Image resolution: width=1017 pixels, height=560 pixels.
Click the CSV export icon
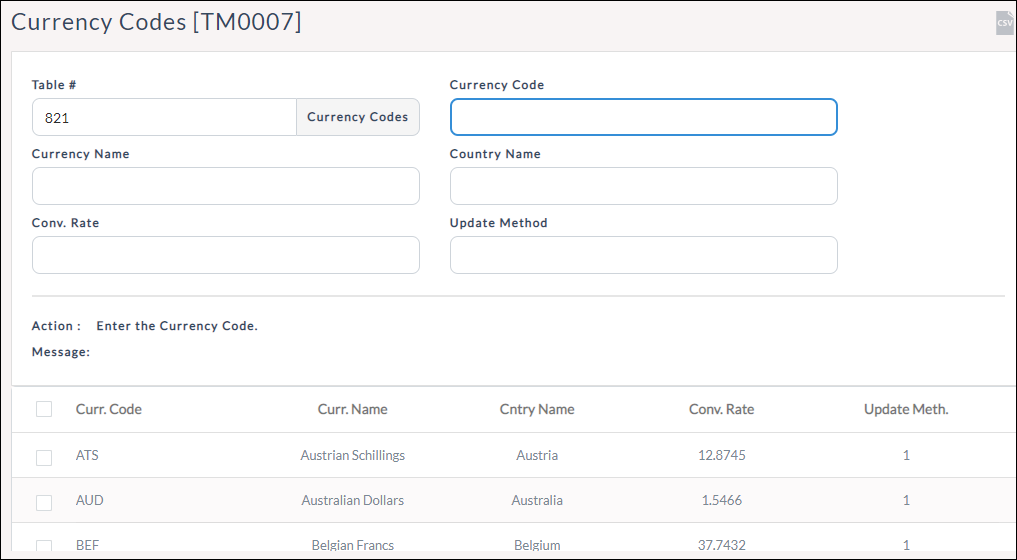[x=1004, y=23]
